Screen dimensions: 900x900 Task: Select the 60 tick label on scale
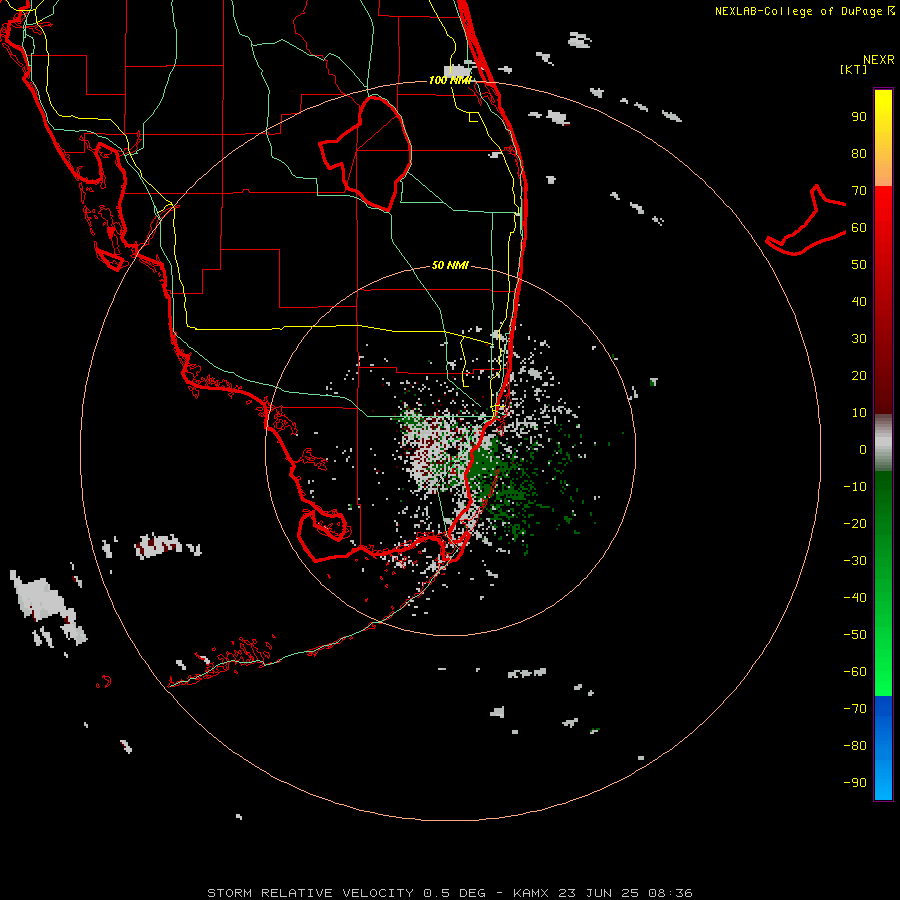click(x=859, y=228)
